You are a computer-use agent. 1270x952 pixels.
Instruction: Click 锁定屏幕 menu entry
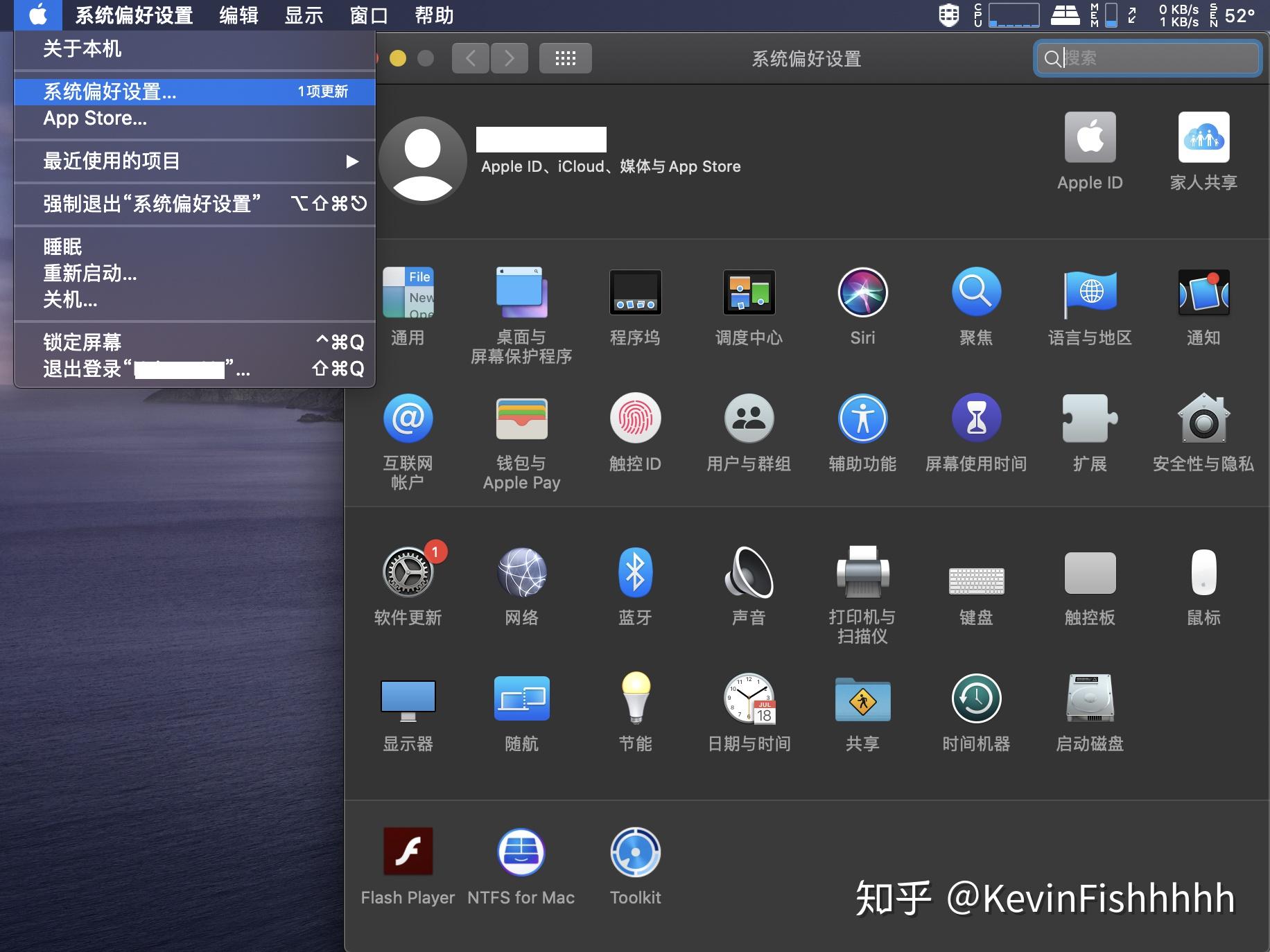pos(82,342)
